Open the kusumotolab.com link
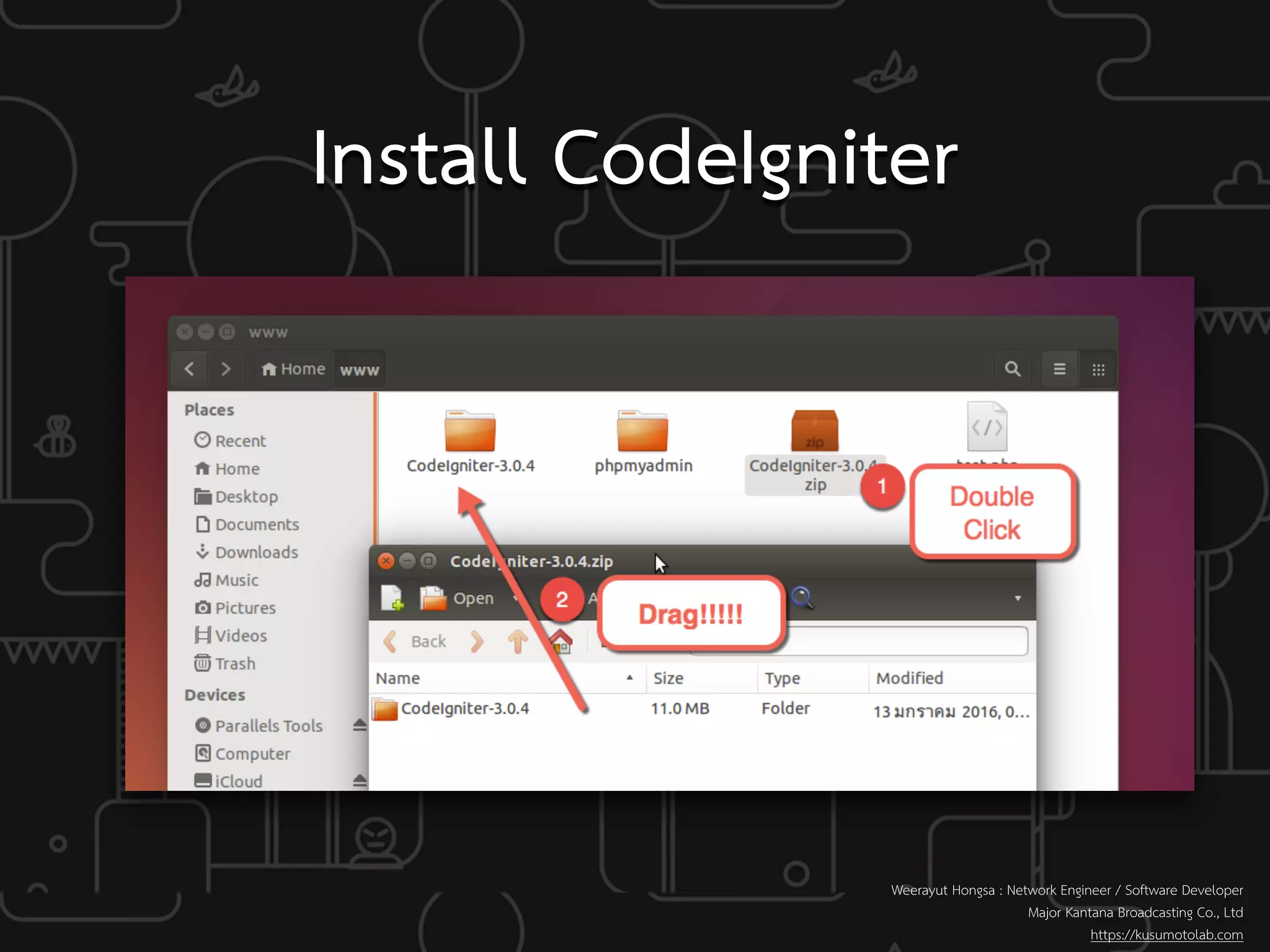Image resolution: width=1270 pixels, height=952 pixels. [1166, 935]
